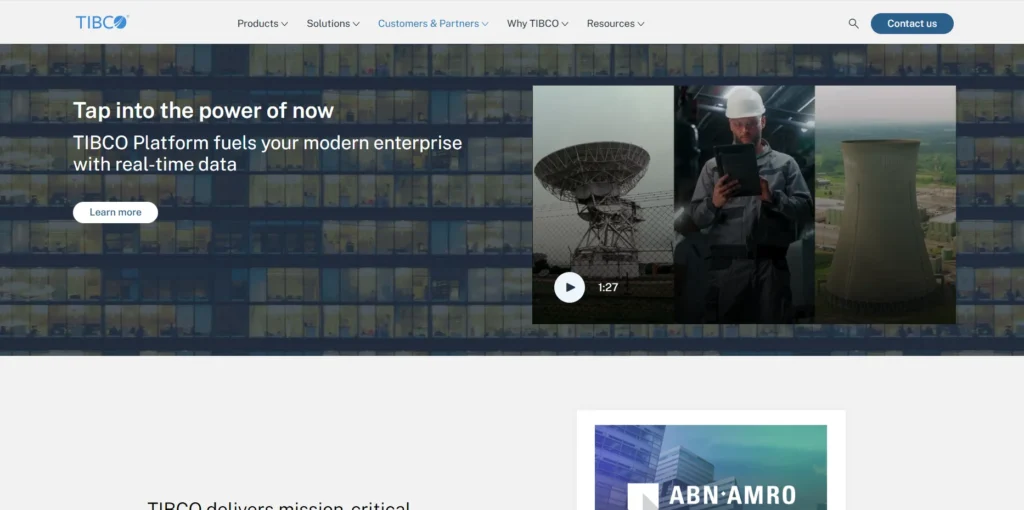This screenshot has width=1024, height=510.
Task: Expand the chevron next to Solutions
Action: click(x=356, y=24)
